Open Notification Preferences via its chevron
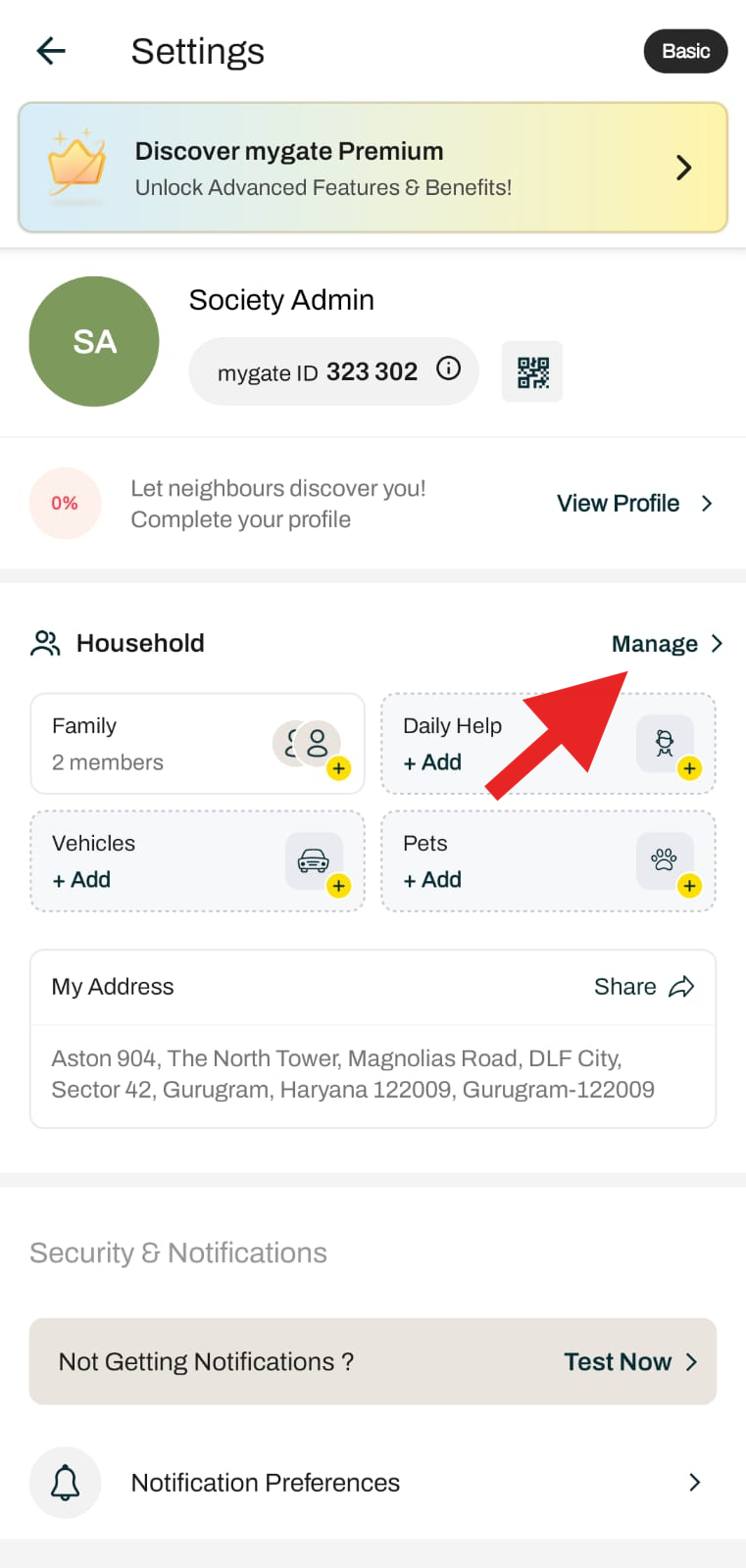746x1568 pixels. [x=694, y=1483]
